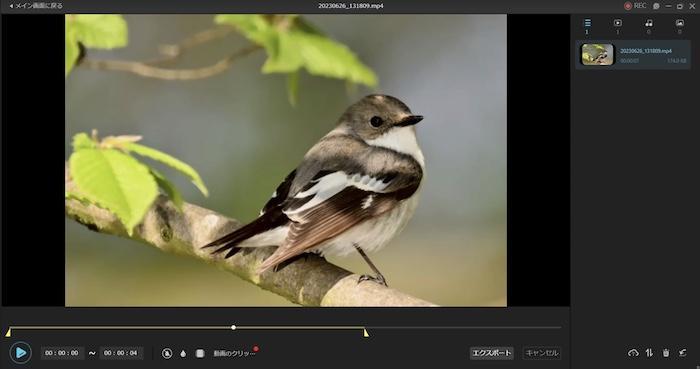Viewport: 700px width, 369px height.
Task: Open the cloud upload icon
Action: [x=633, y=353]
